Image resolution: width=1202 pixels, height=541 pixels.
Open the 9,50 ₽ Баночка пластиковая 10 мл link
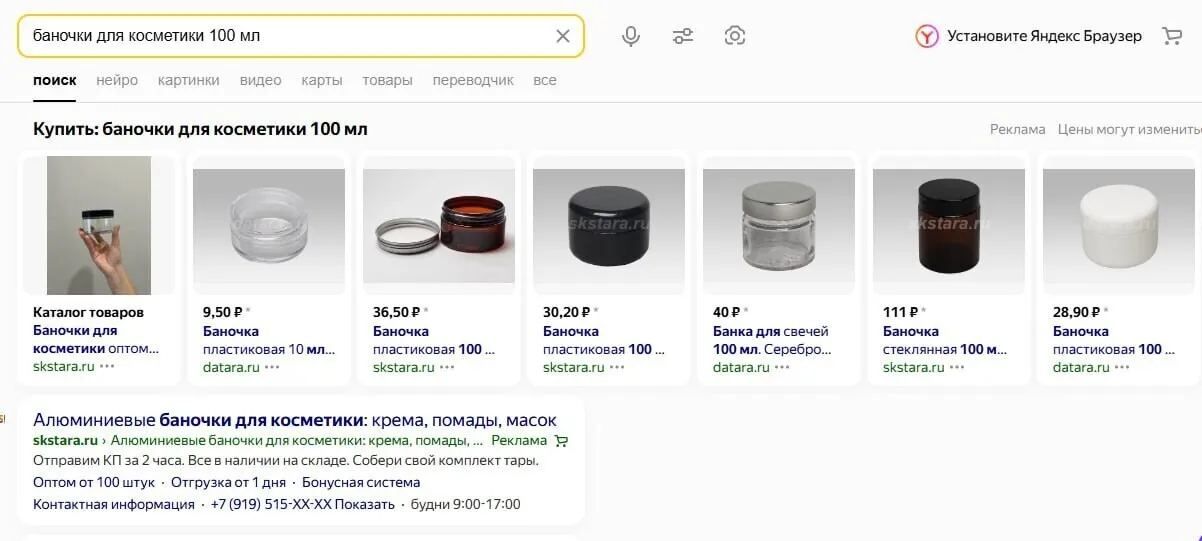(269, 340)
